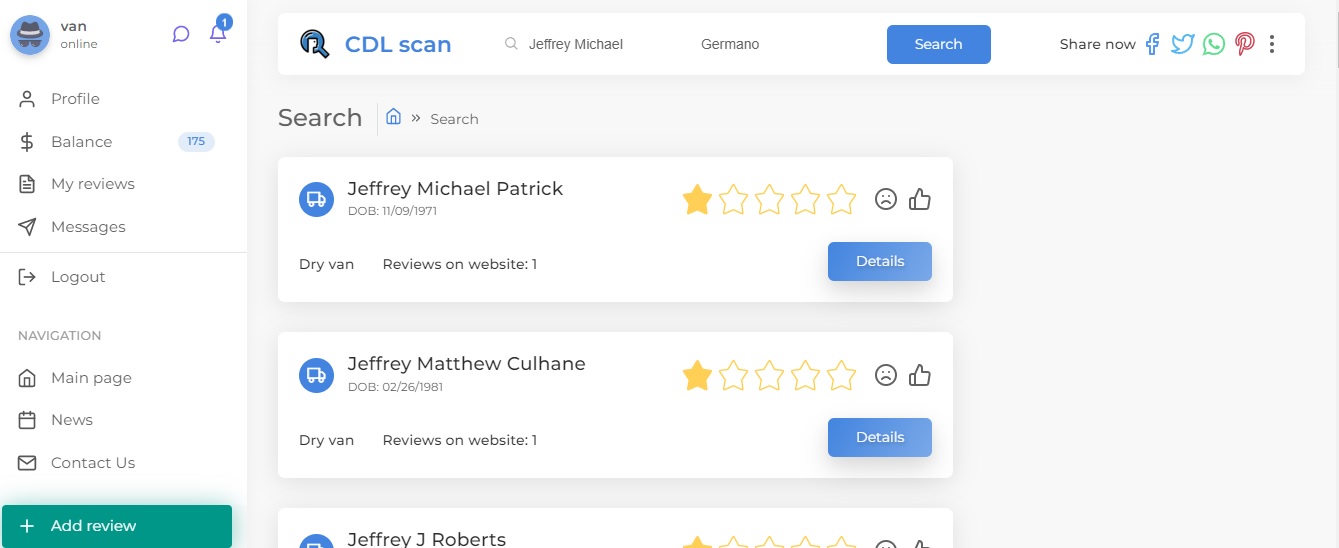The width and height of the screenshot is (1339, 548).
Task: Go to My reviews
Action: click(92, 184)
